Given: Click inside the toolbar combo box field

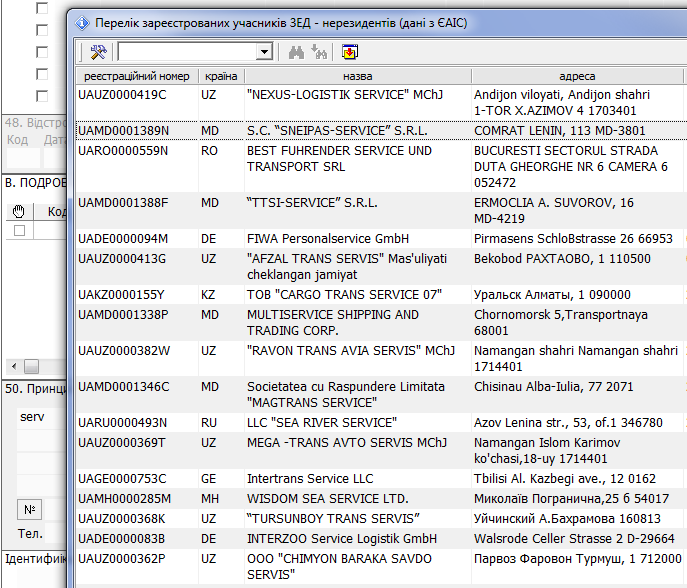Looking at the screenshot, I should click(x=188, y=52).
